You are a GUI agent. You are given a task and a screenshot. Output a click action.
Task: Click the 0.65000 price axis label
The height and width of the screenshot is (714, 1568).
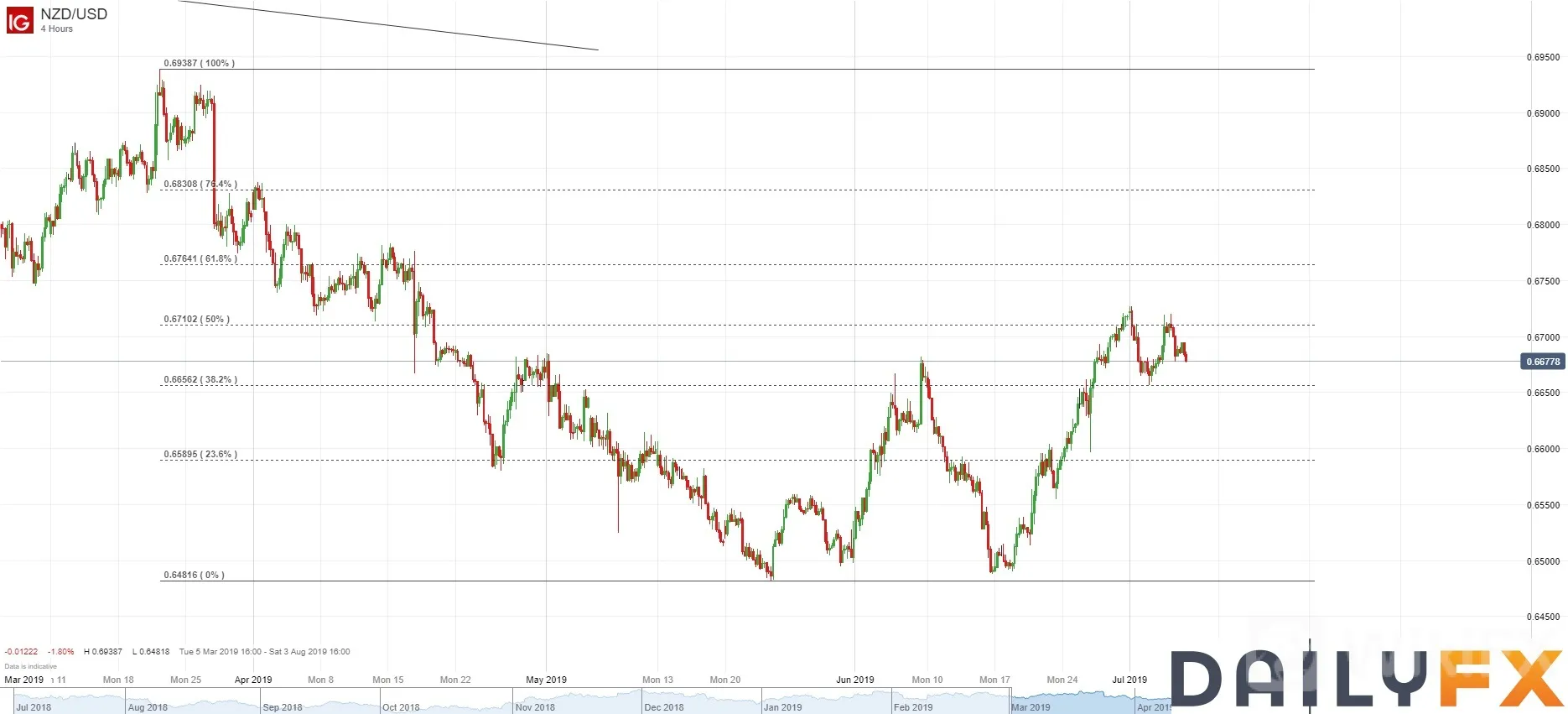pyautogui.click(x=1543, y=561)
